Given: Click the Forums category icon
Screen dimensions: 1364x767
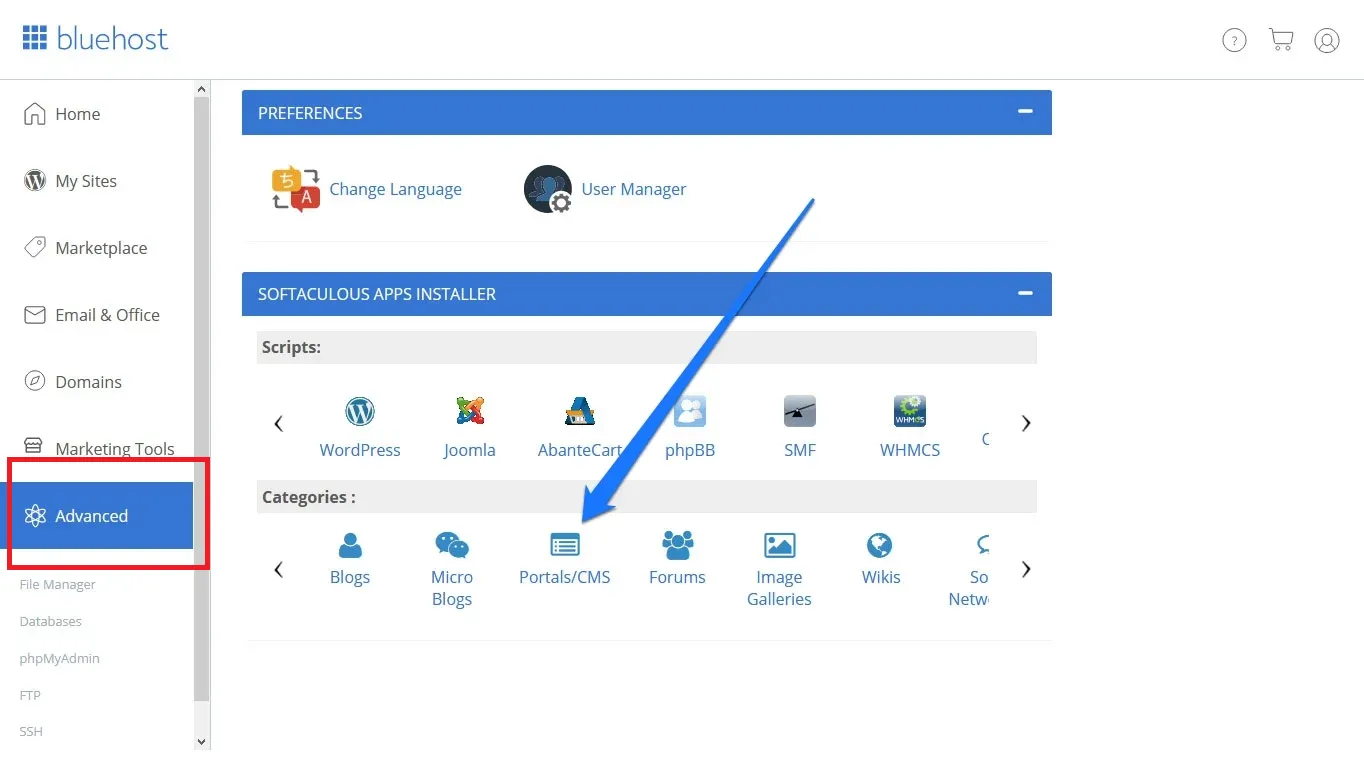Looking at the screenshot, I should pos(678,545).
